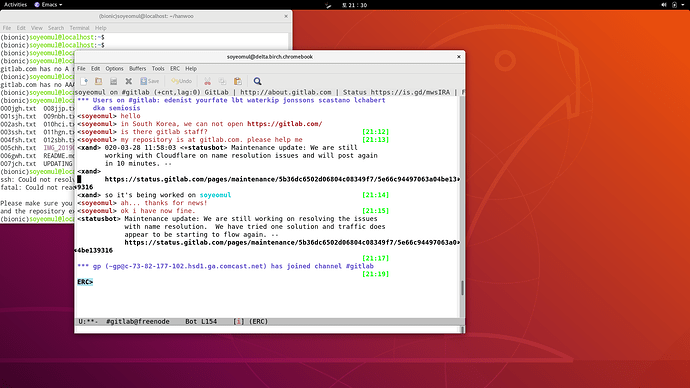Viewport: 690px width, 388px height.
Task: Open the terminal window's Search menu
Action: (56, 28)
